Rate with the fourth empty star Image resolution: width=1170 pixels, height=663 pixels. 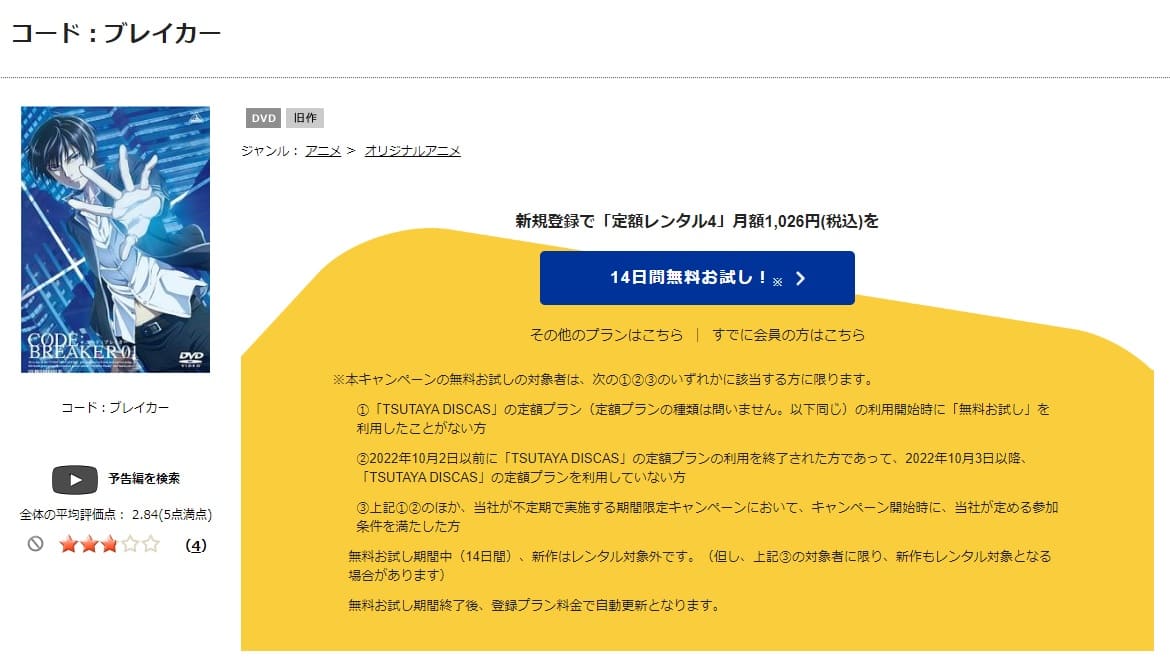pyautogui.click(x=130, y=544)
